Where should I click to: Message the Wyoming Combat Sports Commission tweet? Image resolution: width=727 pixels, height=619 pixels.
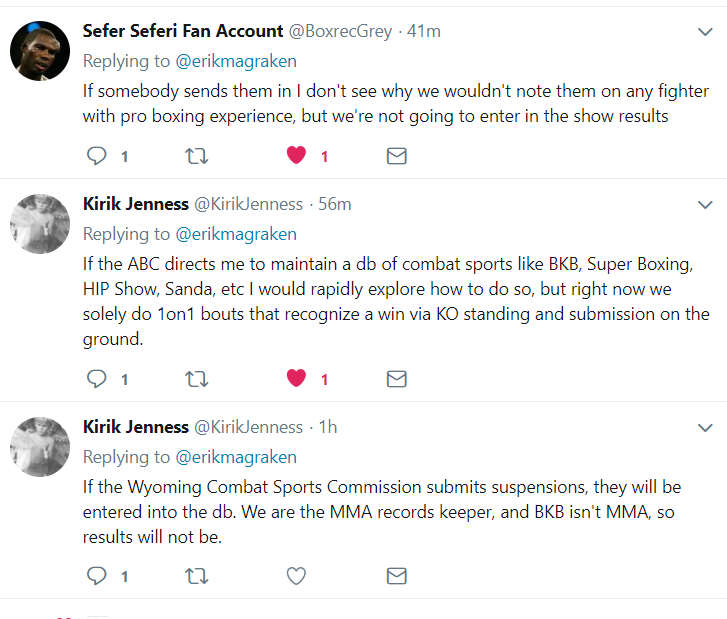pos(396,575)
